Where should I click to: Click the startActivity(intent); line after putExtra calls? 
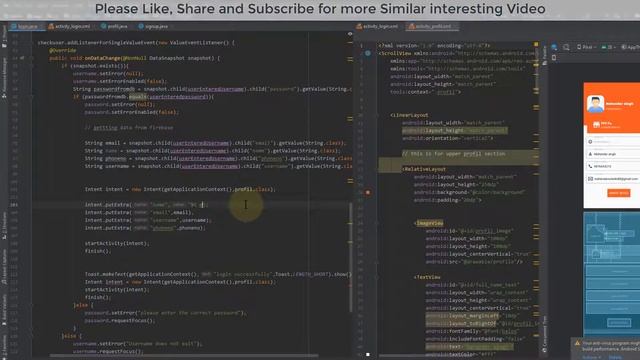click(x=117, y=243)
